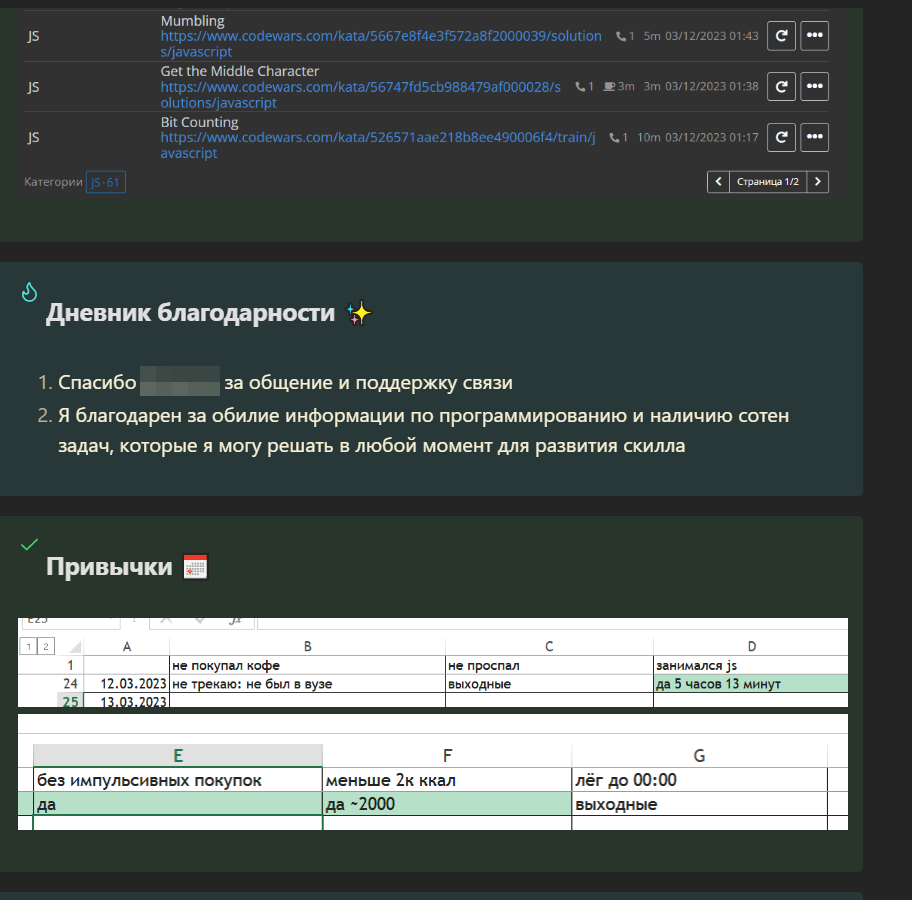
Task: Open more options for Get the Middle Character
Action: 814,87
